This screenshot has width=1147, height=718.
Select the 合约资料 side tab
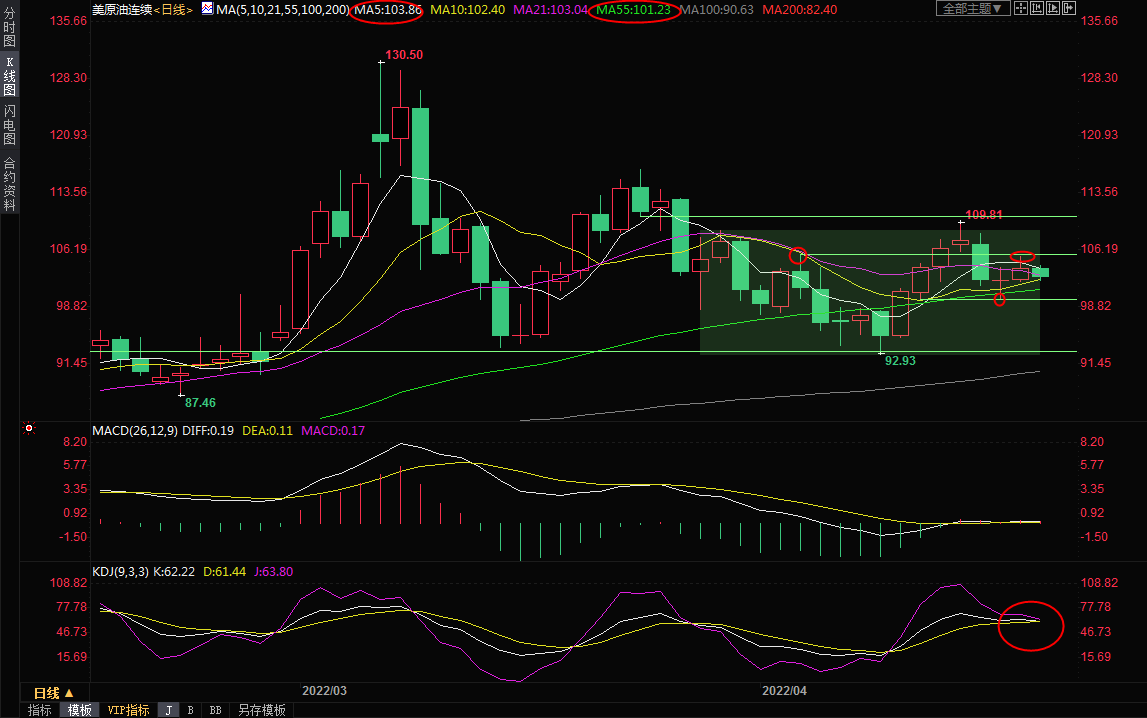point(9,184)
